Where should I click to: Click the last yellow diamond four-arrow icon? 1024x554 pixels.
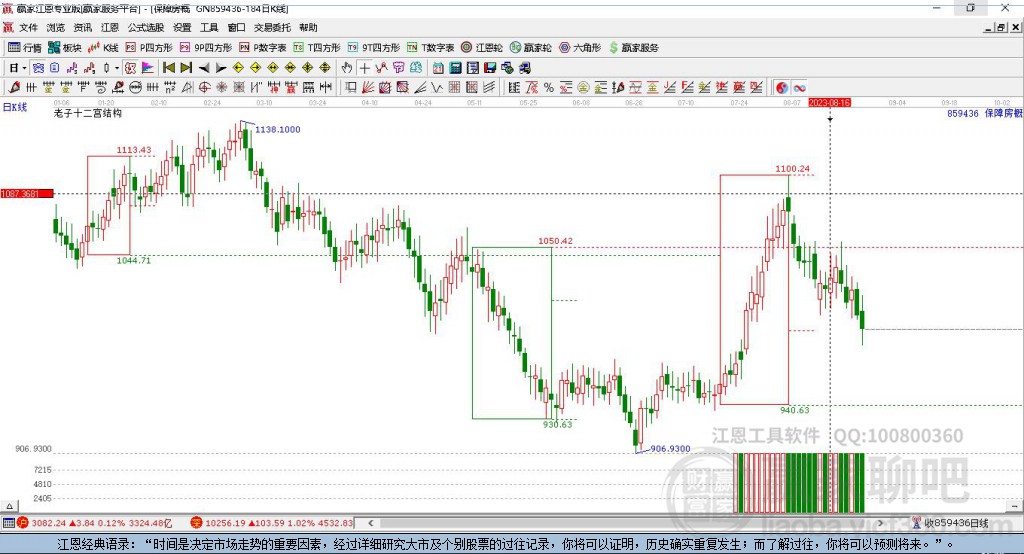[x=325, y=68]
